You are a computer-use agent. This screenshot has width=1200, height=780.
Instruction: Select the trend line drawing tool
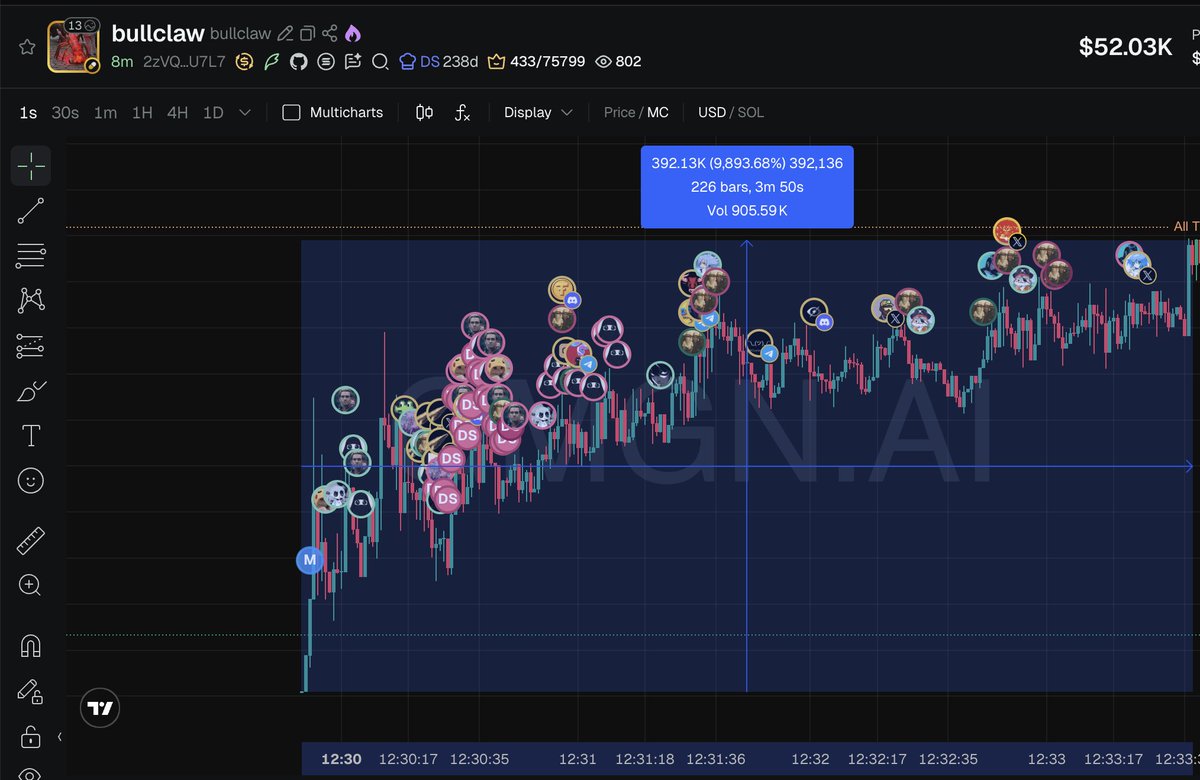tap(30, 210)
